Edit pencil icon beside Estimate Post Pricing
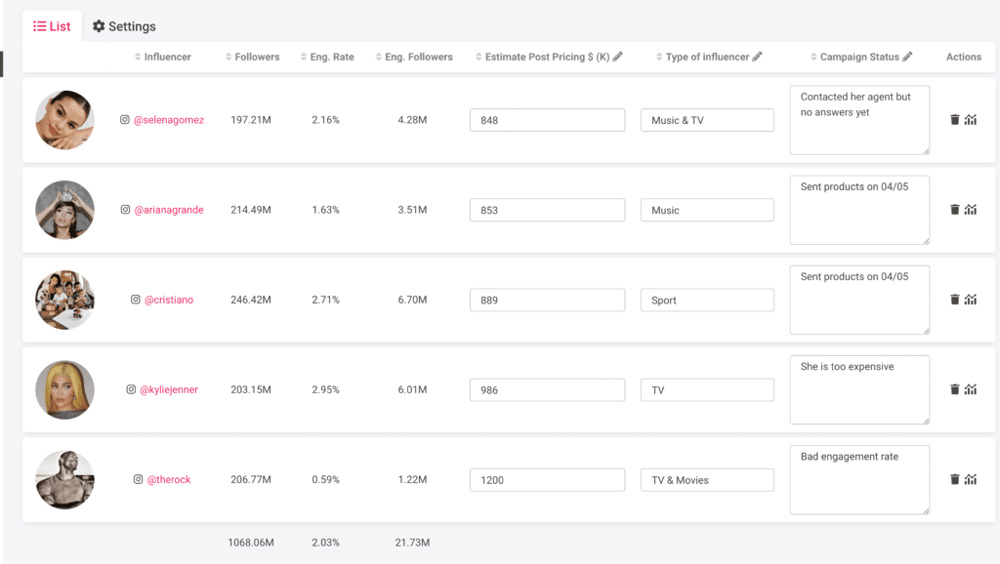This screenshot has width=1000, height=564. [x=618, y=57]
